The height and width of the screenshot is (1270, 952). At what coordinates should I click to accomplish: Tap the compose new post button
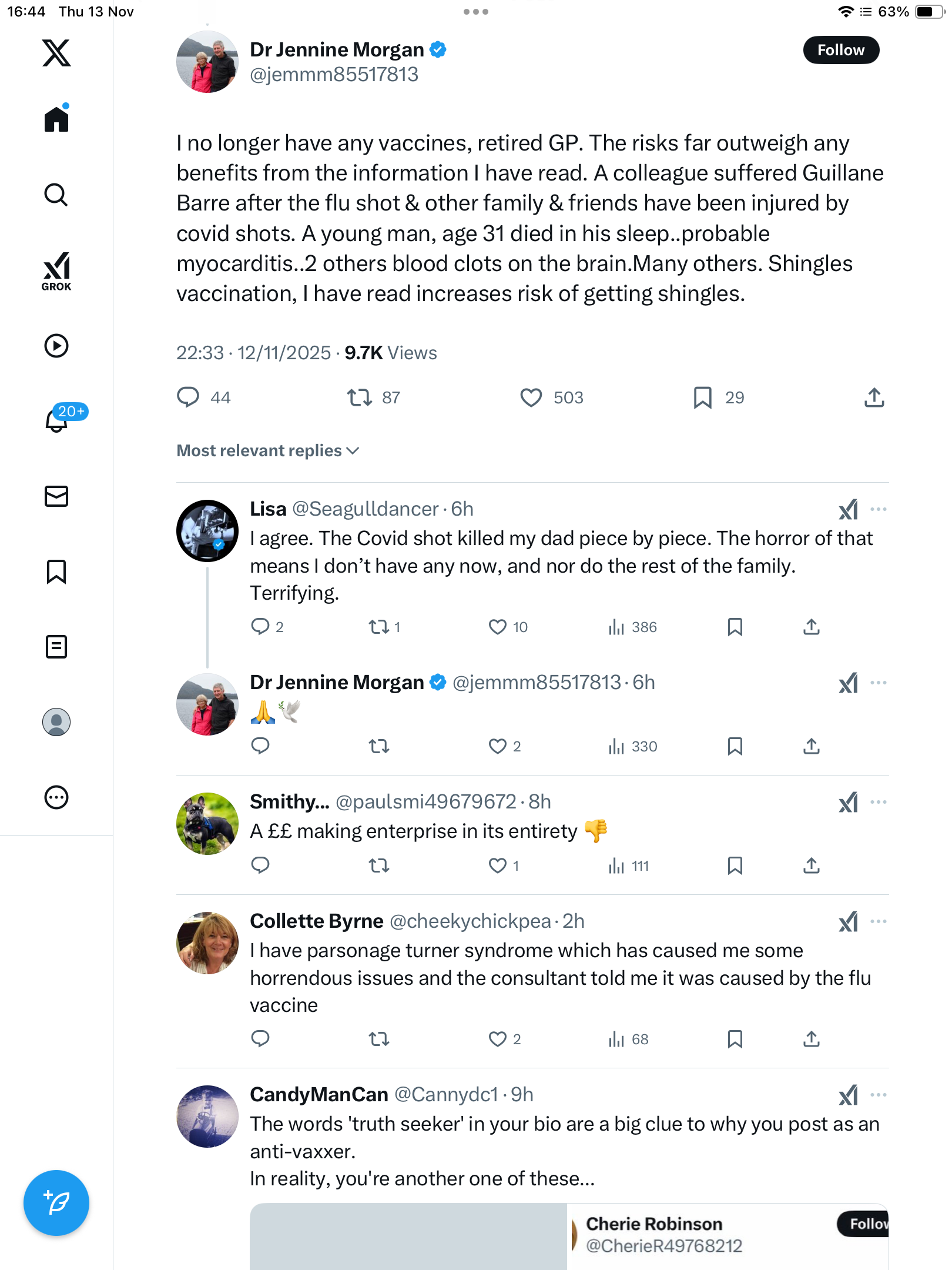click(56, 1202)
